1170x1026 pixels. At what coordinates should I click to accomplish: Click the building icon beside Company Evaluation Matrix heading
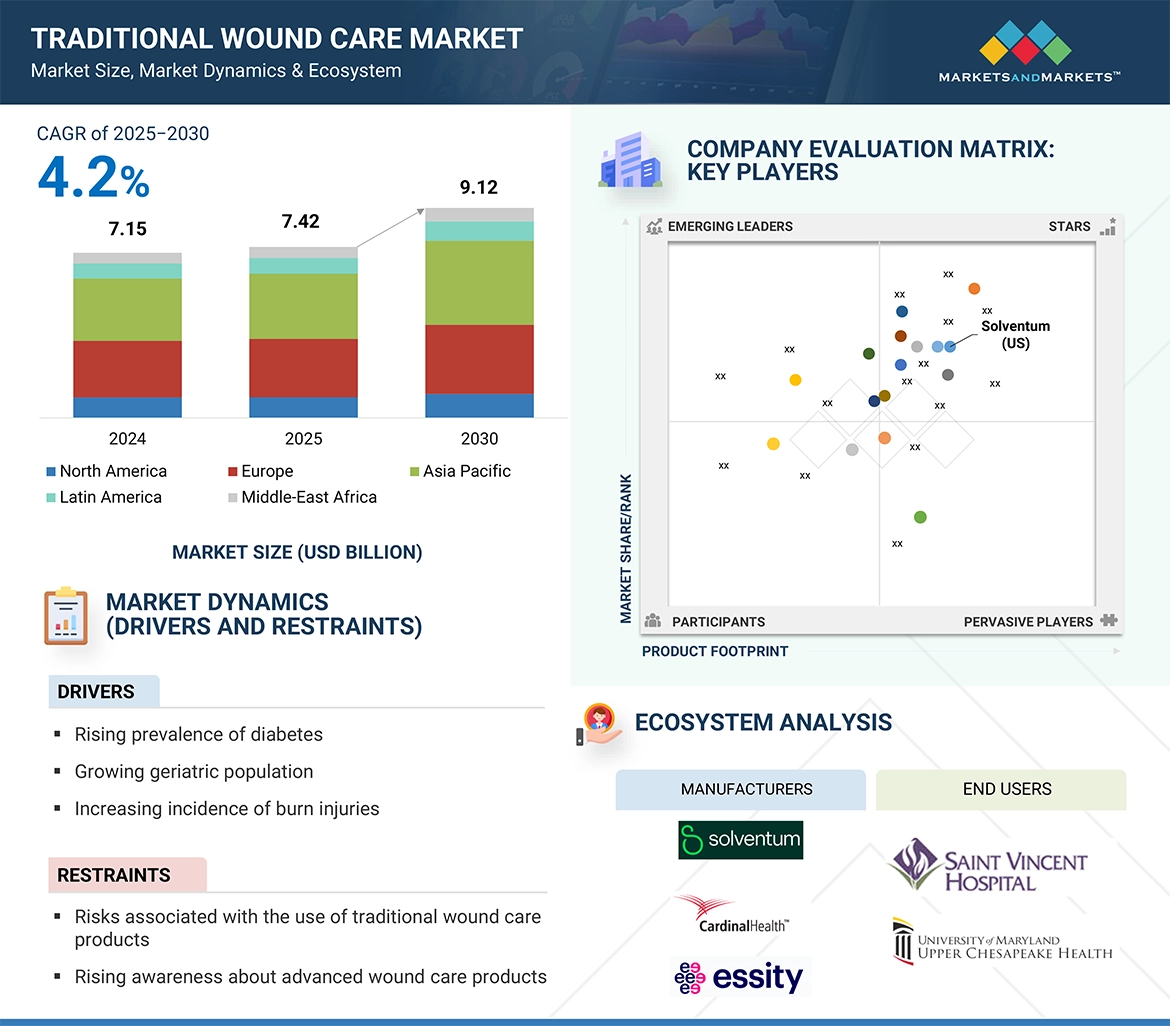click(x=631, y=161)
